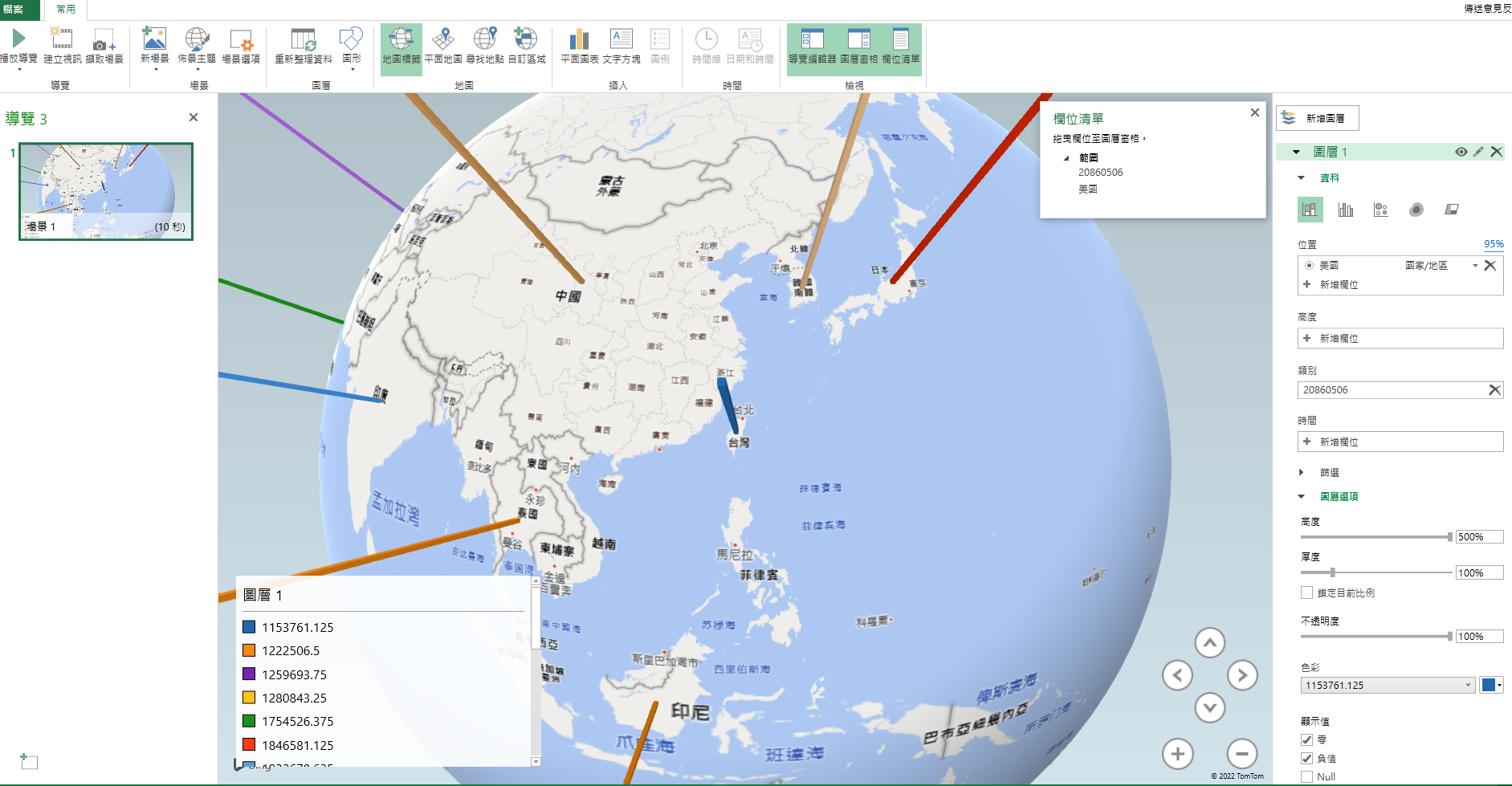Open the 檔案 file tab
This screenshot has width=1512, height=786.
[x=19, y=10]
